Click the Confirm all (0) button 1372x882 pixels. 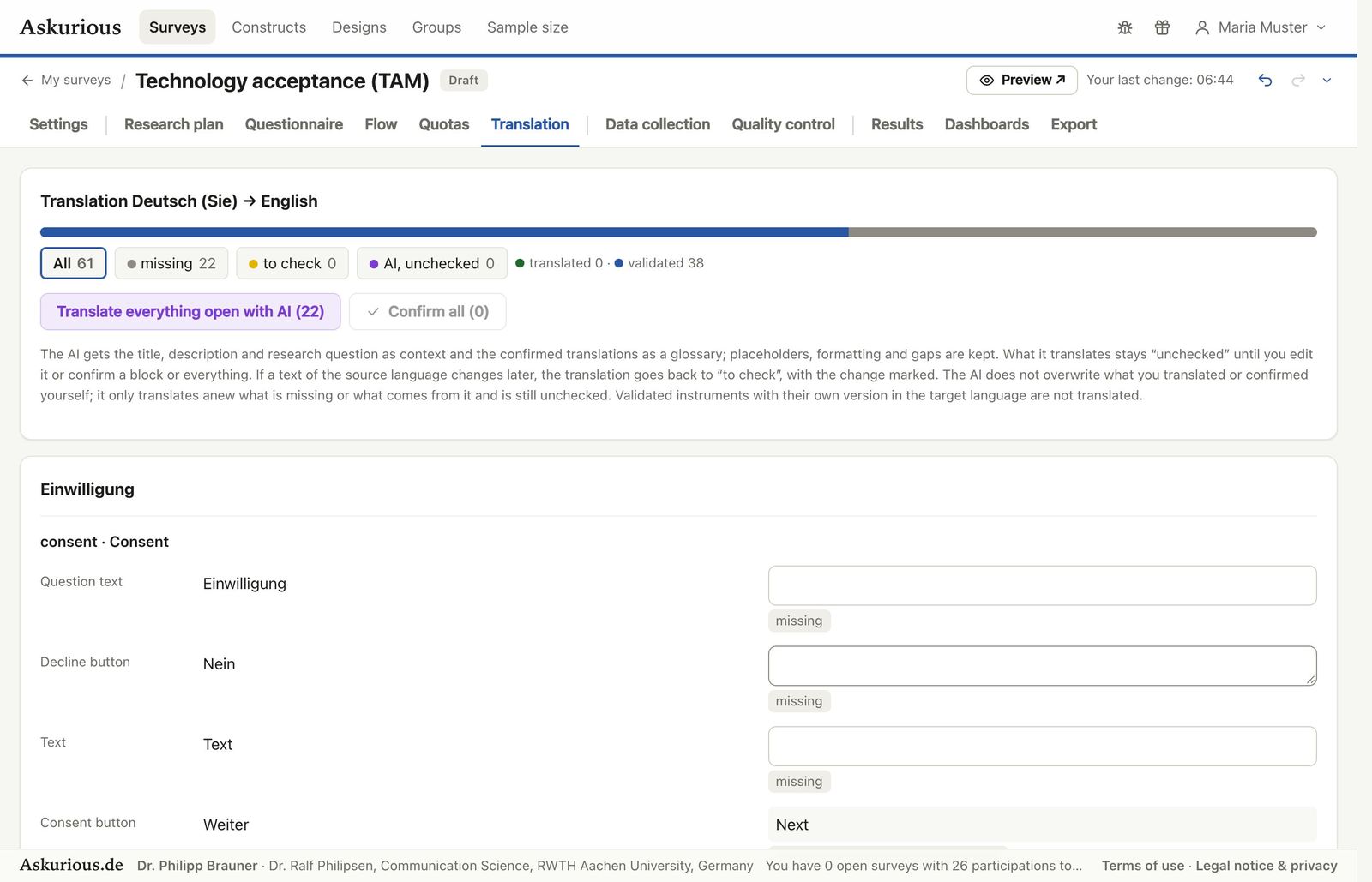point(428,312)
